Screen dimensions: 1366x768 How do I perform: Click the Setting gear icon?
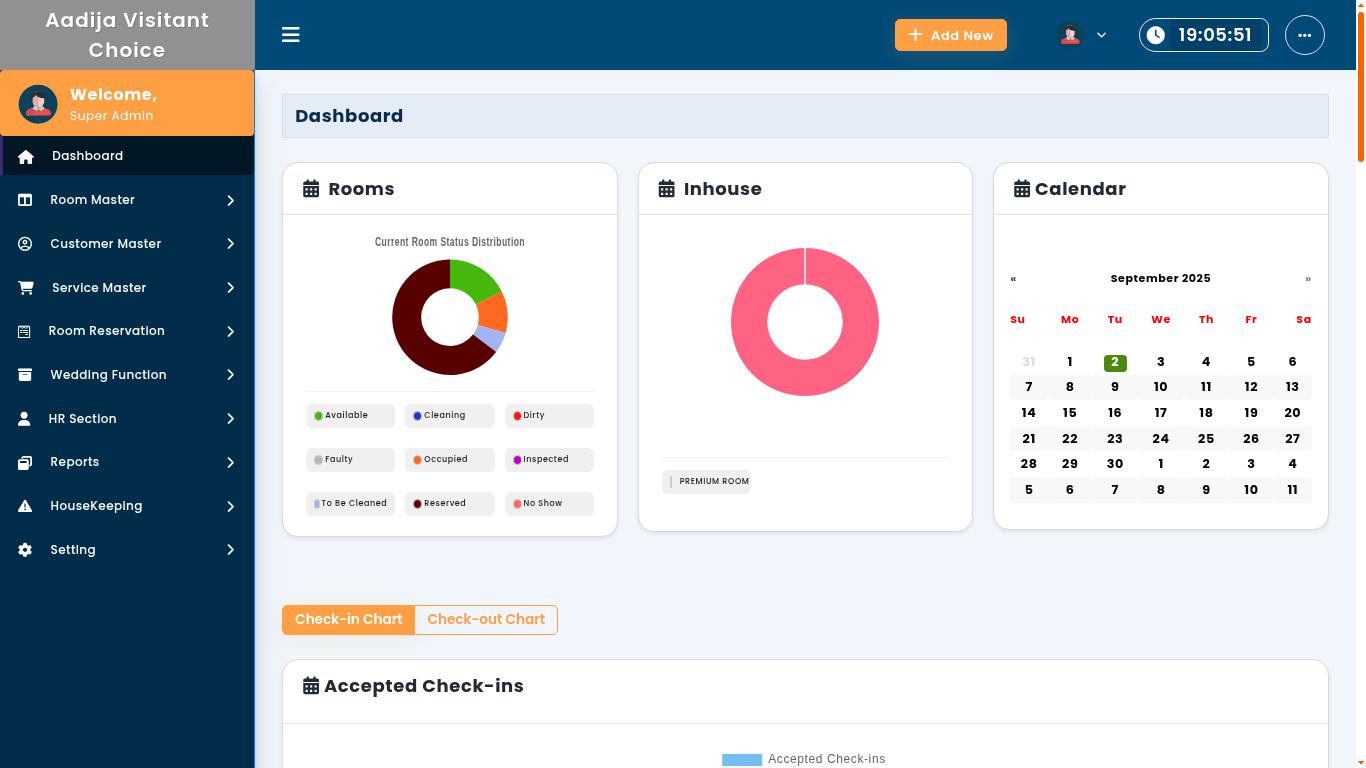pos(25,550)
